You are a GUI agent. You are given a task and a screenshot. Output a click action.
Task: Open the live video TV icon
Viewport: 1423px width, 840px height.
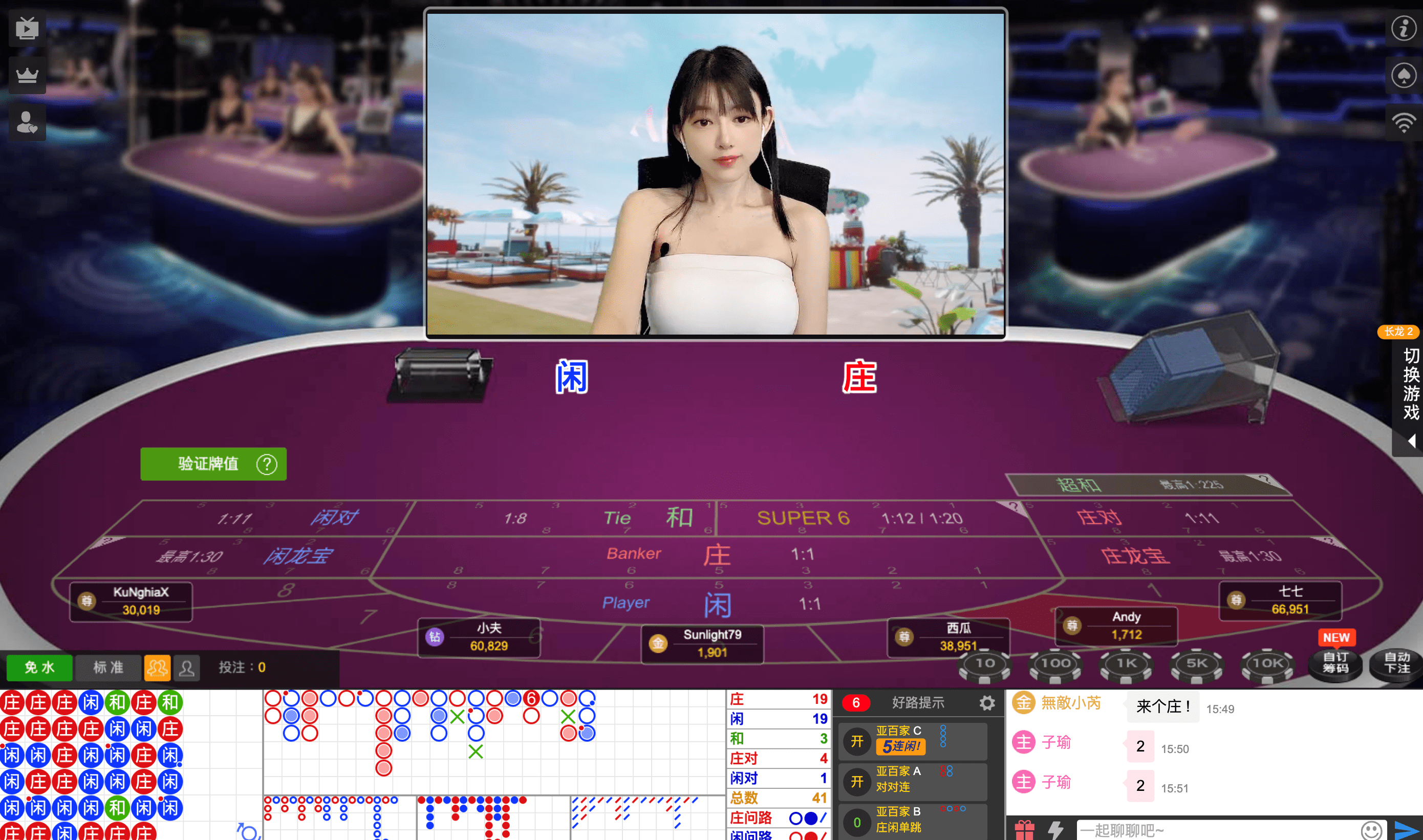point(27,28)
